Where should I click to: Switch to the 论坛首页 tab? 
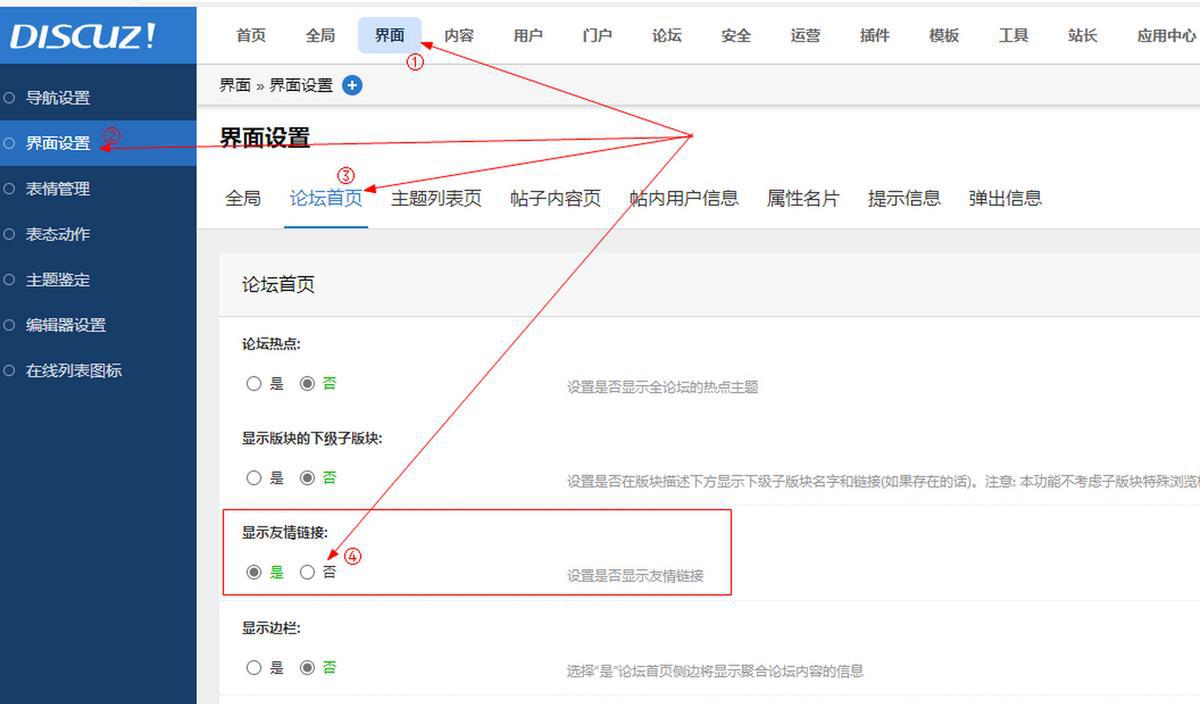[x=326, y=198]
